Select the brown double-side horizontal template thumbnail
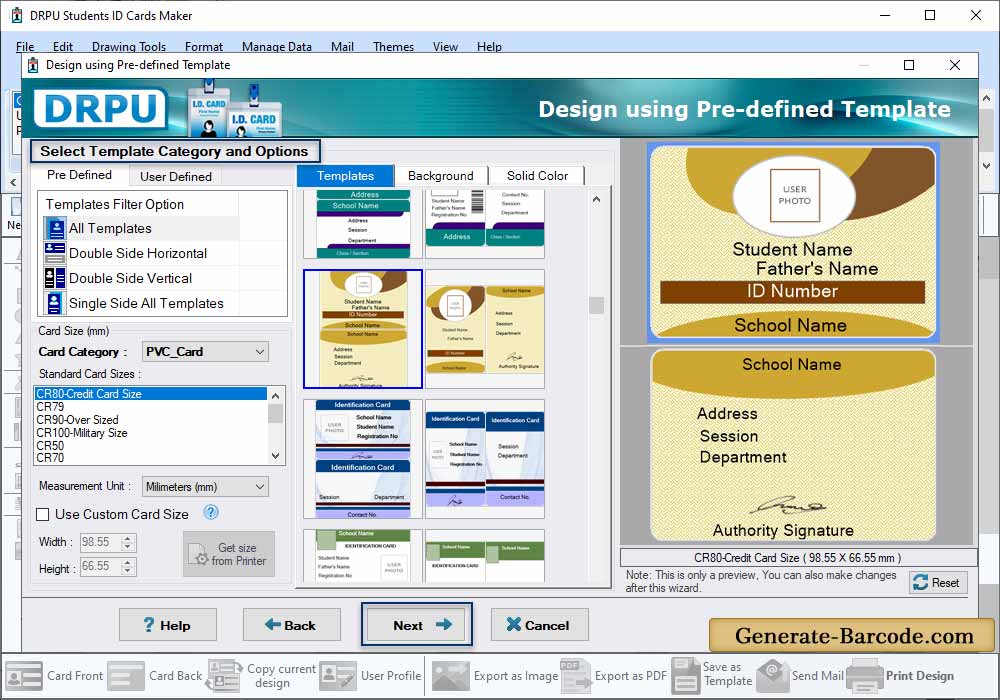The height and width of the screenshot is (700, 1000). coord(485,329)
